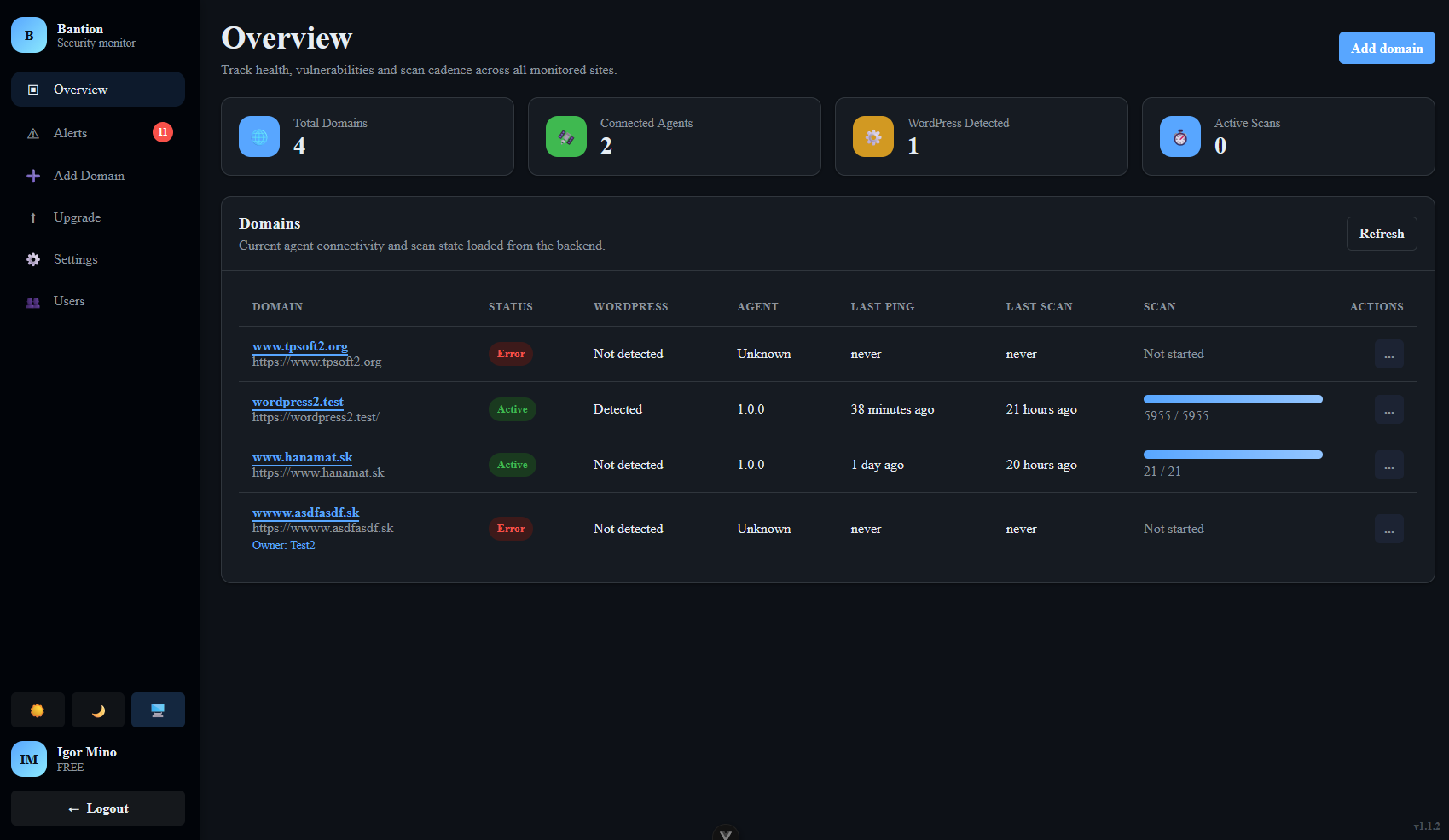Viewport: 1449px width, 840px height.
Task: Click the Settings gear icon
Action: 33,259
